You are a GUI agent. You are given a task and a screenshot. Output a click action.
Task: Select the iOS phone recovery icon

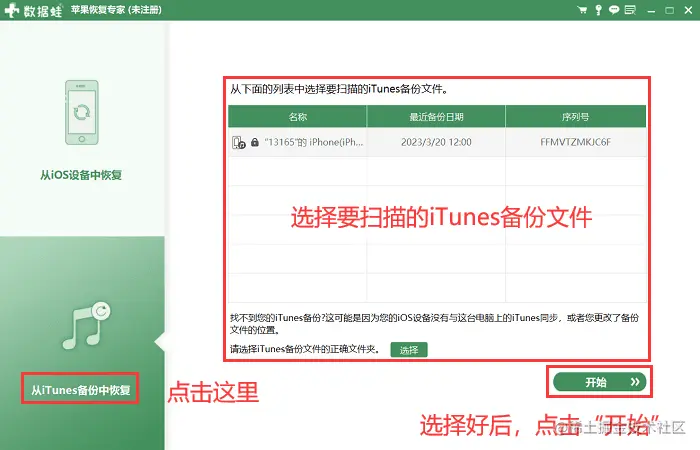tap(82, 112)
